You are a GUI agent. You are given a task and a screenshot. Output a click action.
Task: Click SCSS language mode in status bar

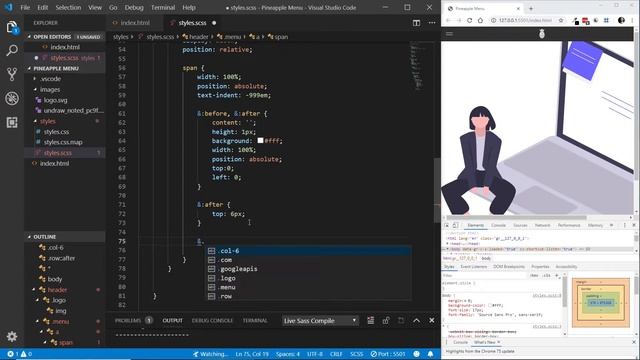356,354
